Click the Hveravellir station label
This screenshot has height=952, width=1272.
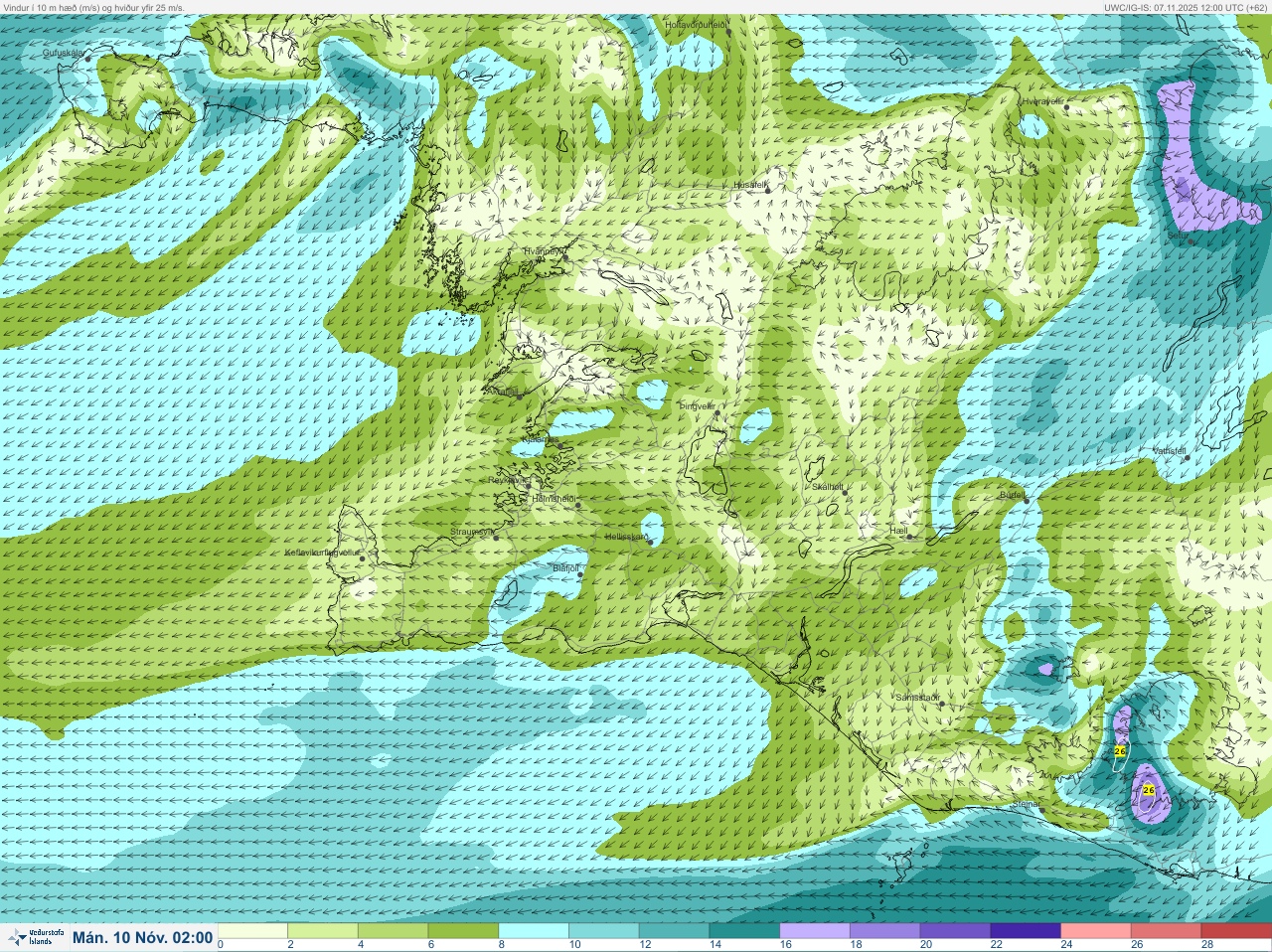pyautogui.click(x=1043, y=100)
